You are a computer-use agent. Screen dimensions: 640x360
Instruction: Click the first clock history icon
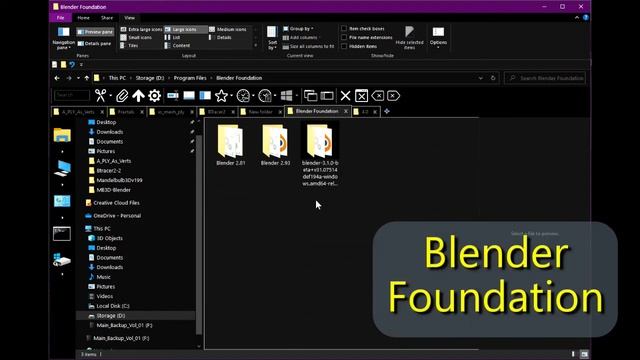tap(243, 96)
